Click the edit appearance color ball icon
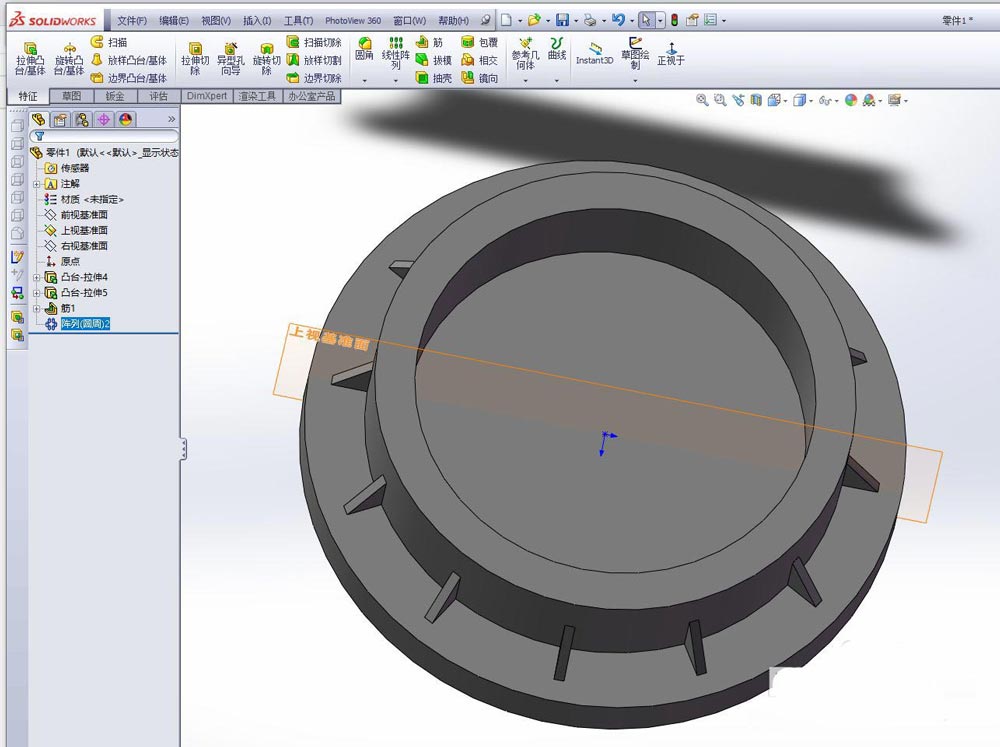This screenshot has width=1000, height=747. point(851,100)
